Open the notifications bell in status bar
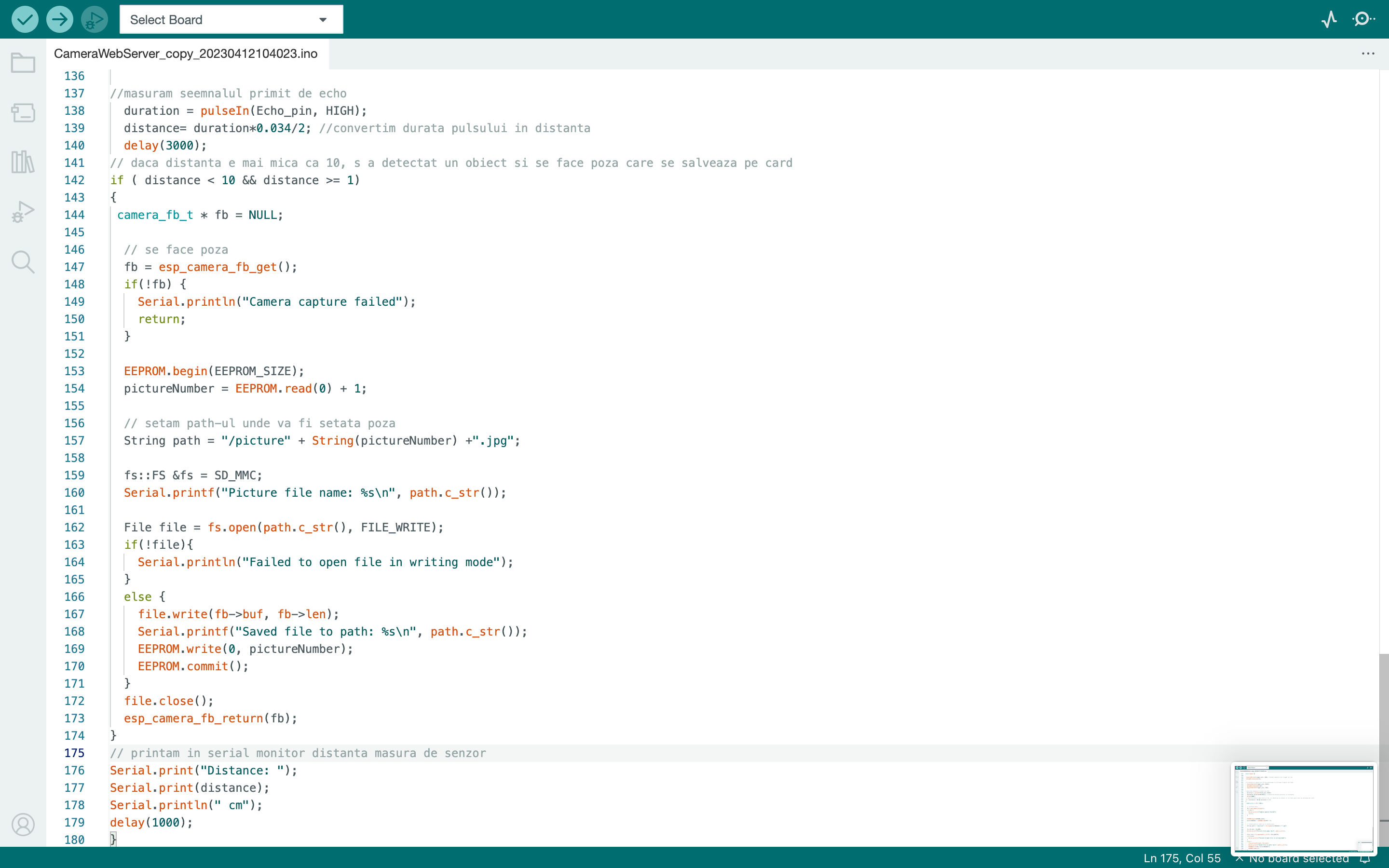This screenshot has height=868, width=1389. [1365, 859]
